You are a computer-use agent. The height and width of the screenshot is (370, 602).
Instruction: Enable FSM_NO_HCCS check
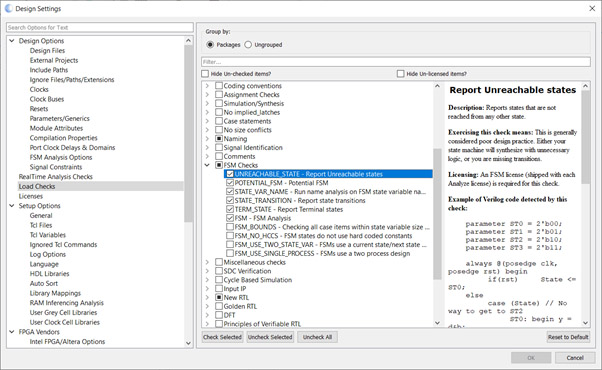230,236
